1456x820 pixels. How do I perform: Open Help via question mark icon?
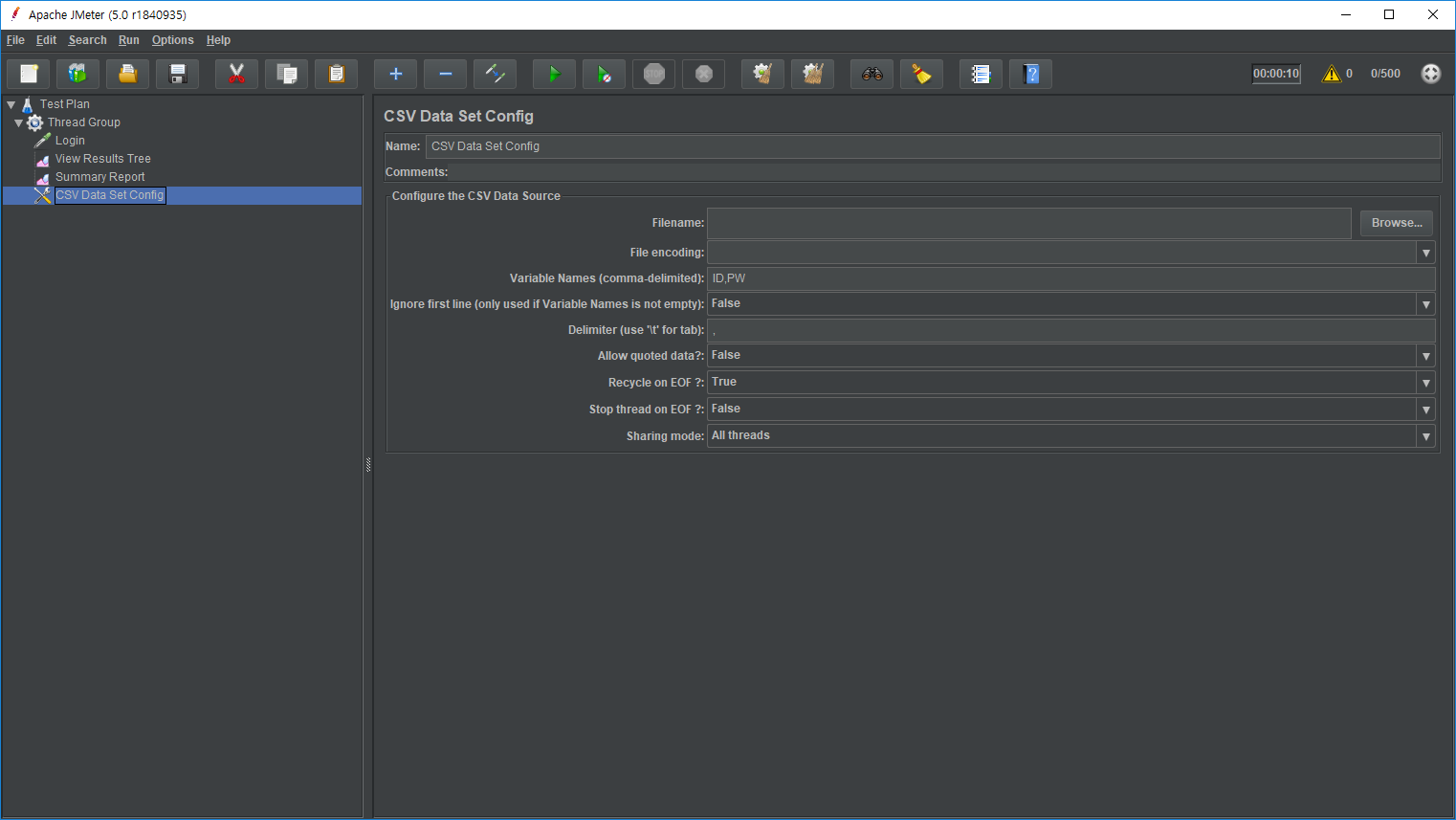(x=1030, y=74)
